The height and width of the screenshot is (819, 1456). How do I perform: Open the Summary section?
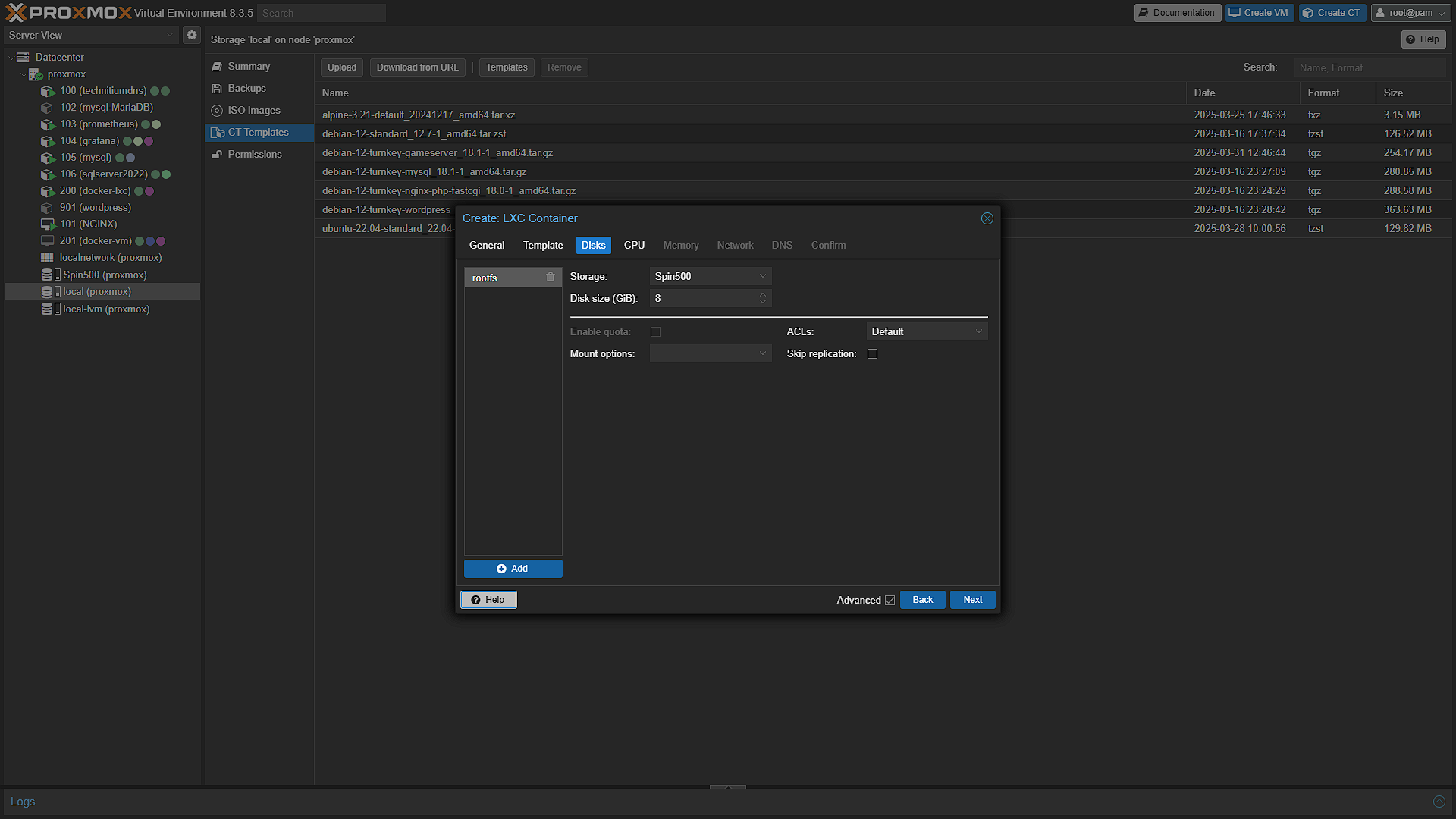259,67
